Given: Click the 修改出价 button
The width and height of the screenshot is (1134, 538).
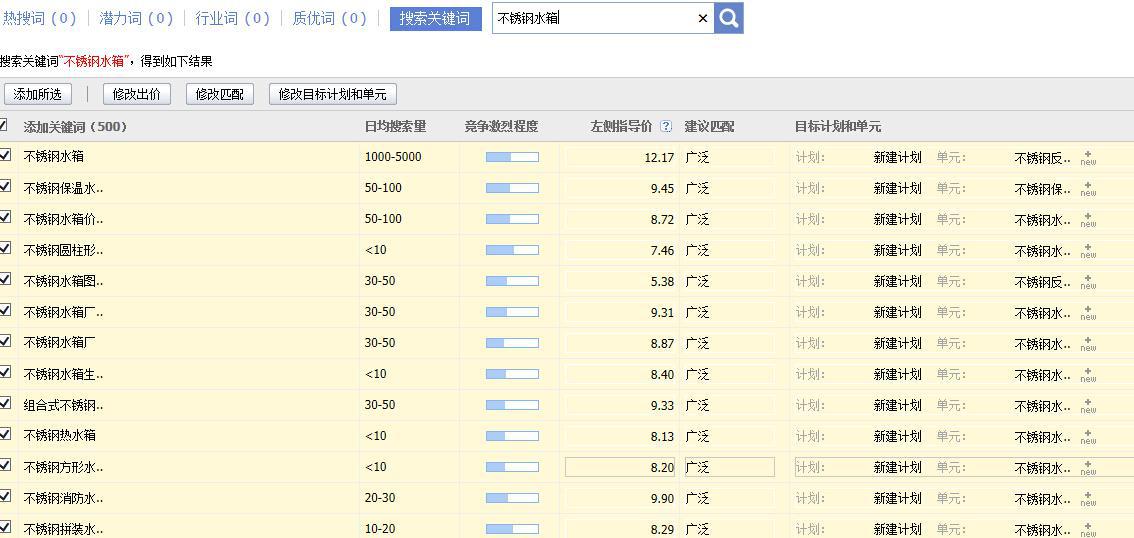Looking at the screenshot, I should point(136,94).
